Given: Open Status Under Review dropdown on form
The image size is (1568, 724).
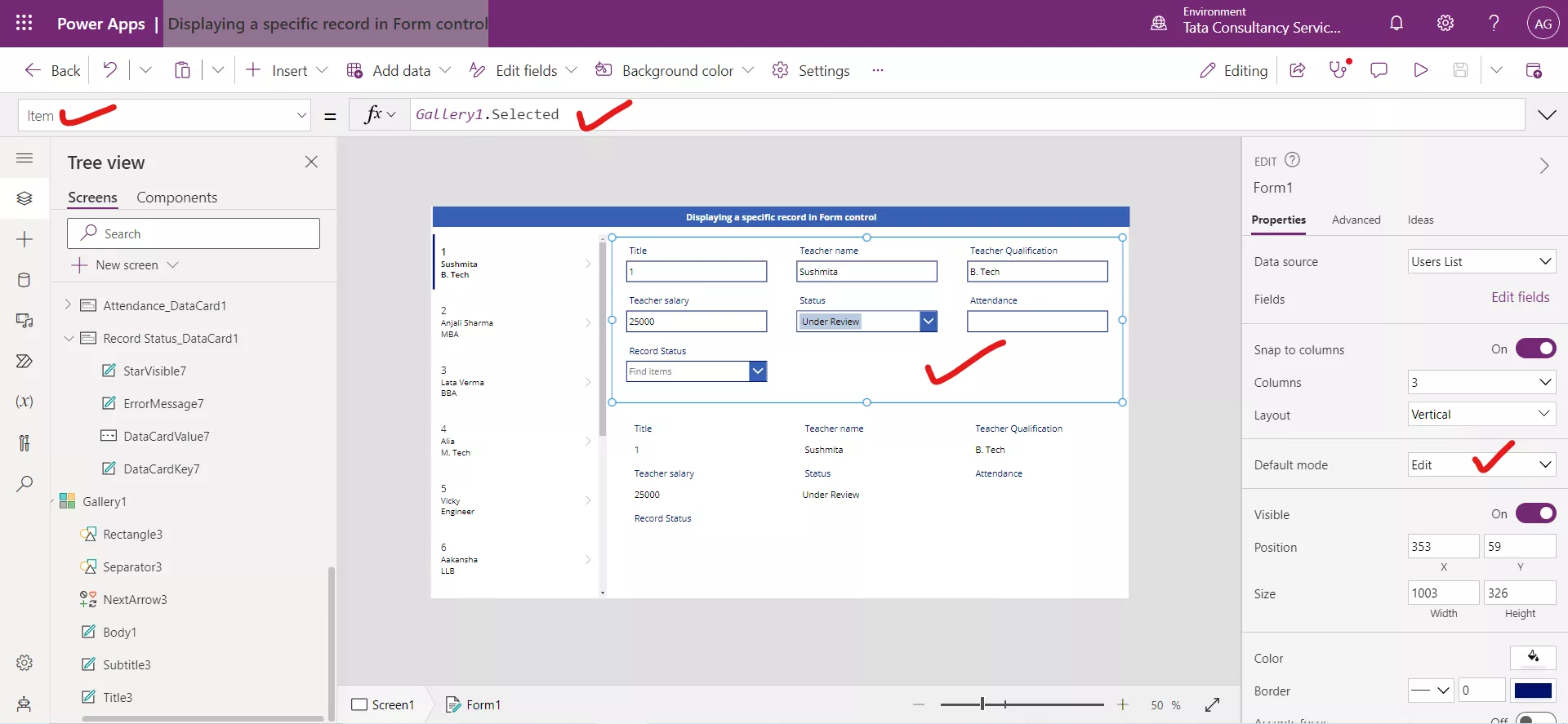Looking at the screenshot, I should click(x=929, y=322).
